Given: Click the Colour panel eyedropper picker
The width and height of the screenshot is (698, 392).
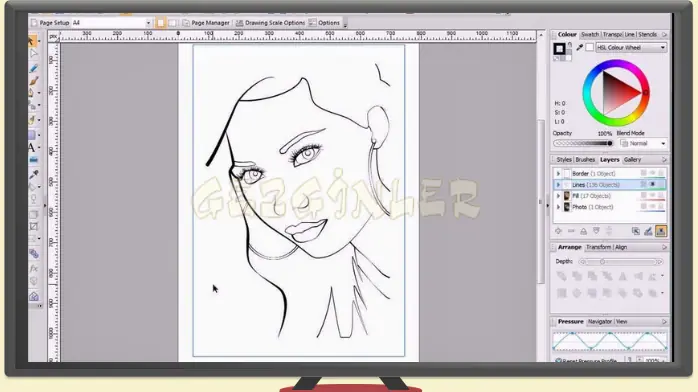Looking at the screenshot, I should click(x=579, y=47).
